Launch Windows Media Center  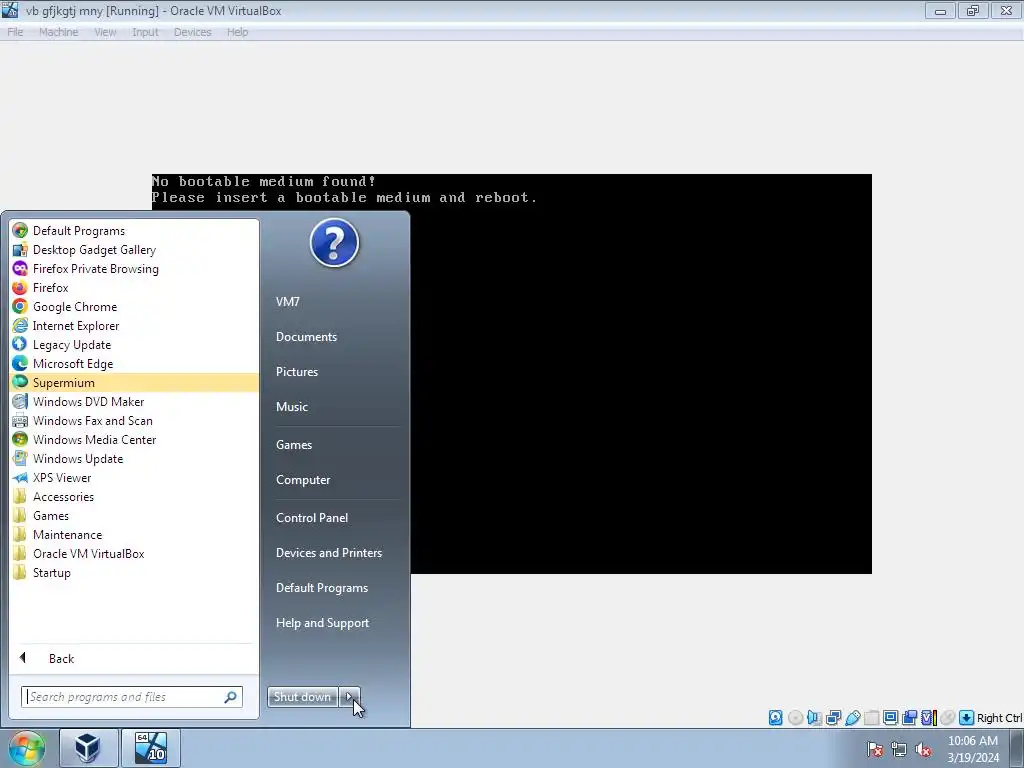coord(134,440)
